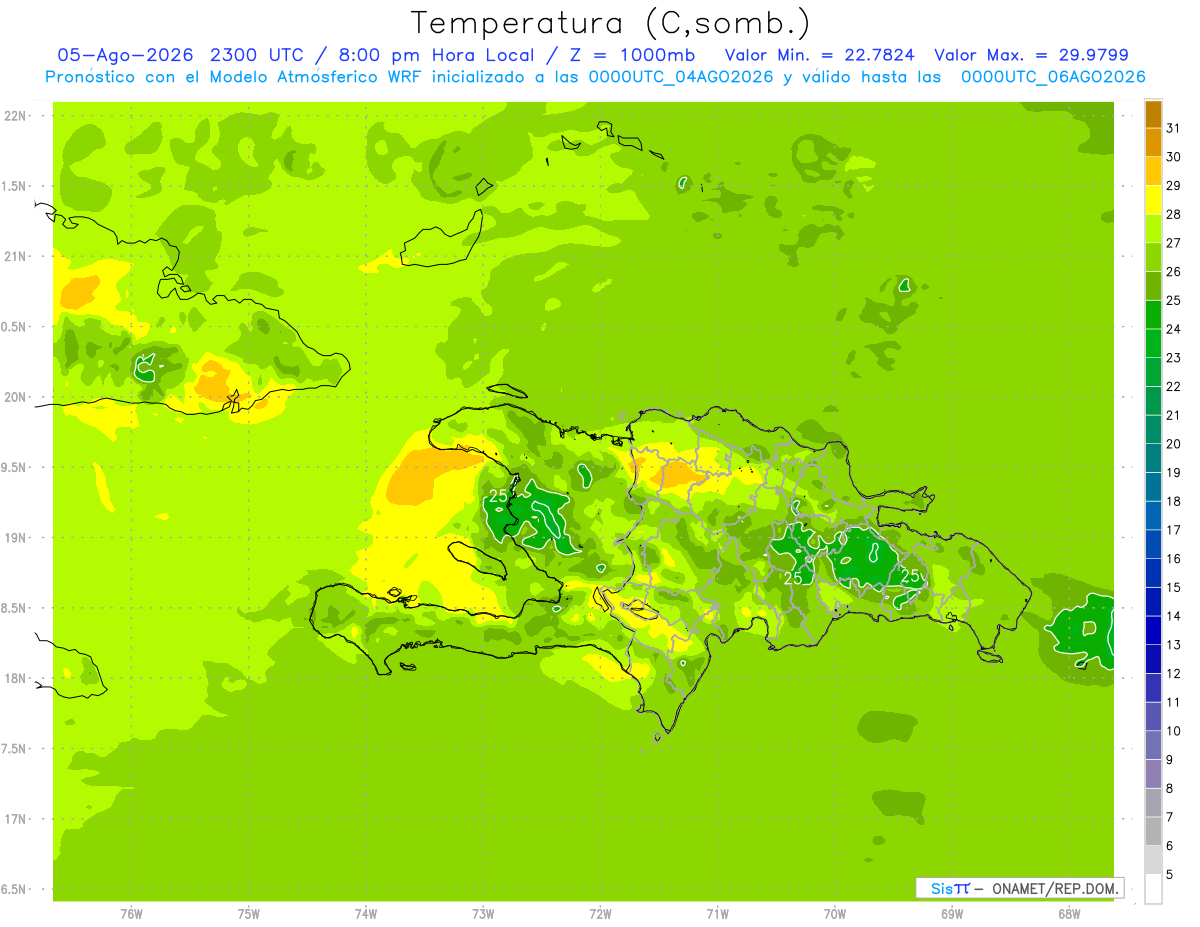Pick the green swatch between legend 26 and 27
1200x927 pixels.
coord(1153,258)
